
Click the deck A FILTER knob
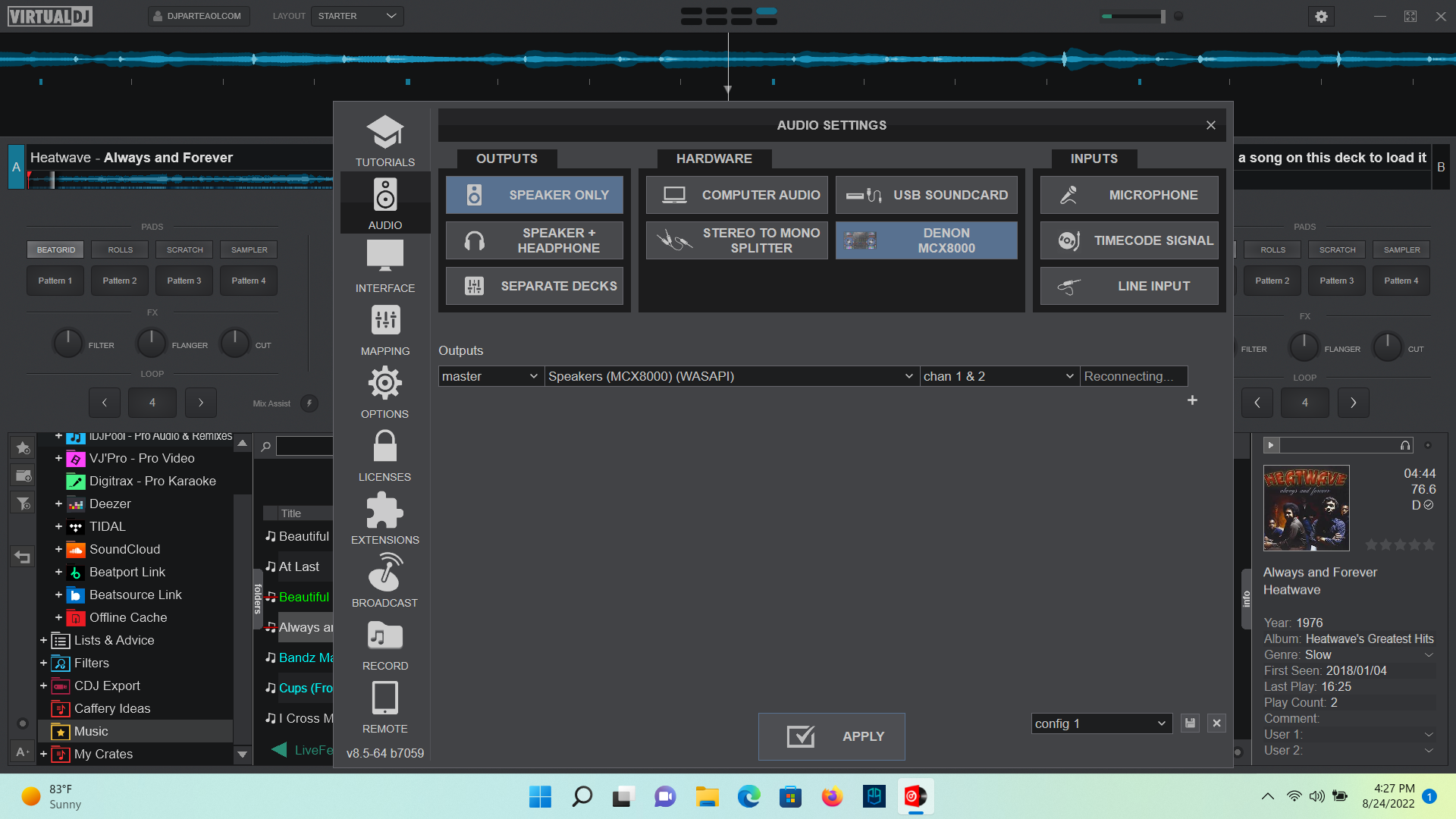(x=67, y=343)
